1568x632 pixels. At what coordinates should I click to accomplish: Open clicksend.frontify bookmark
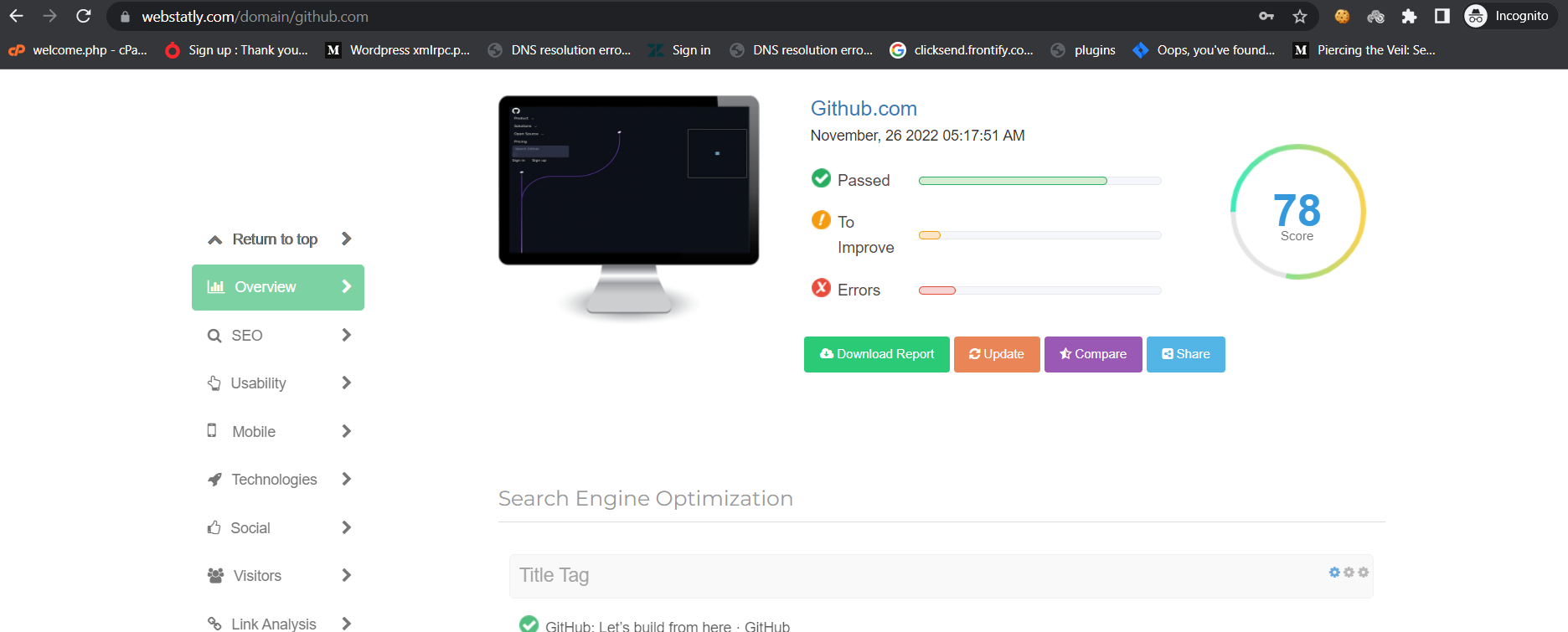[x=962, y=50]
